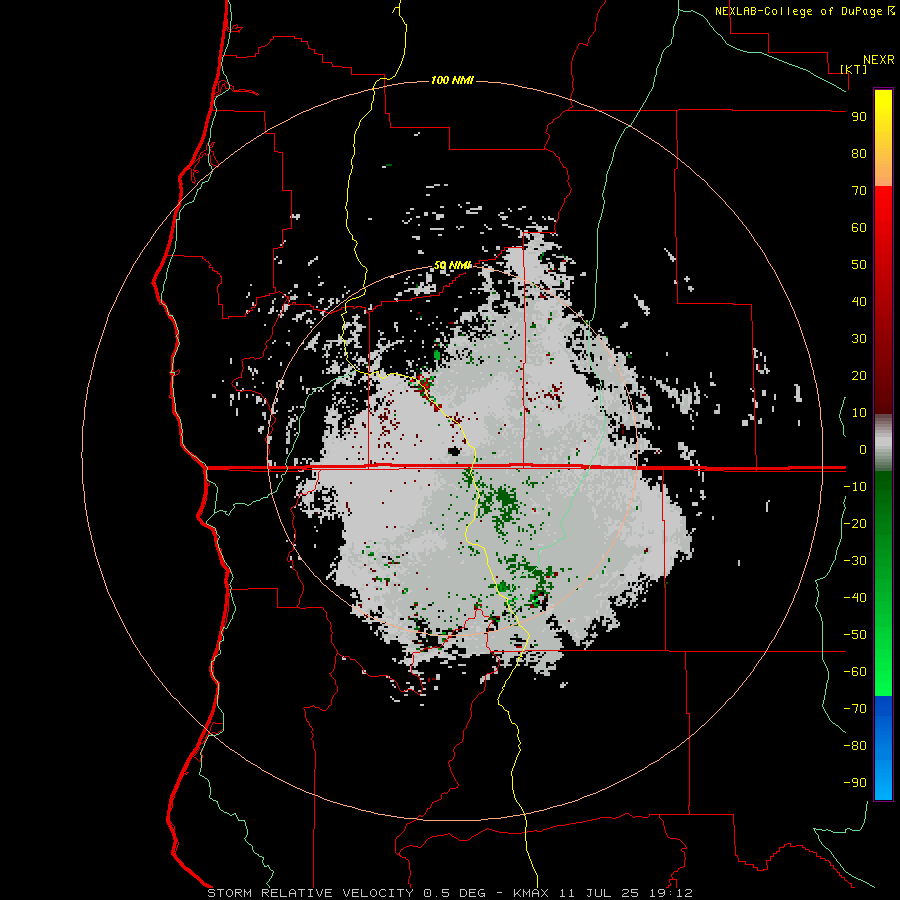900x900 pixels.
Task: Click the gray near-zero segment of the color bar
Action: (883, 443)
